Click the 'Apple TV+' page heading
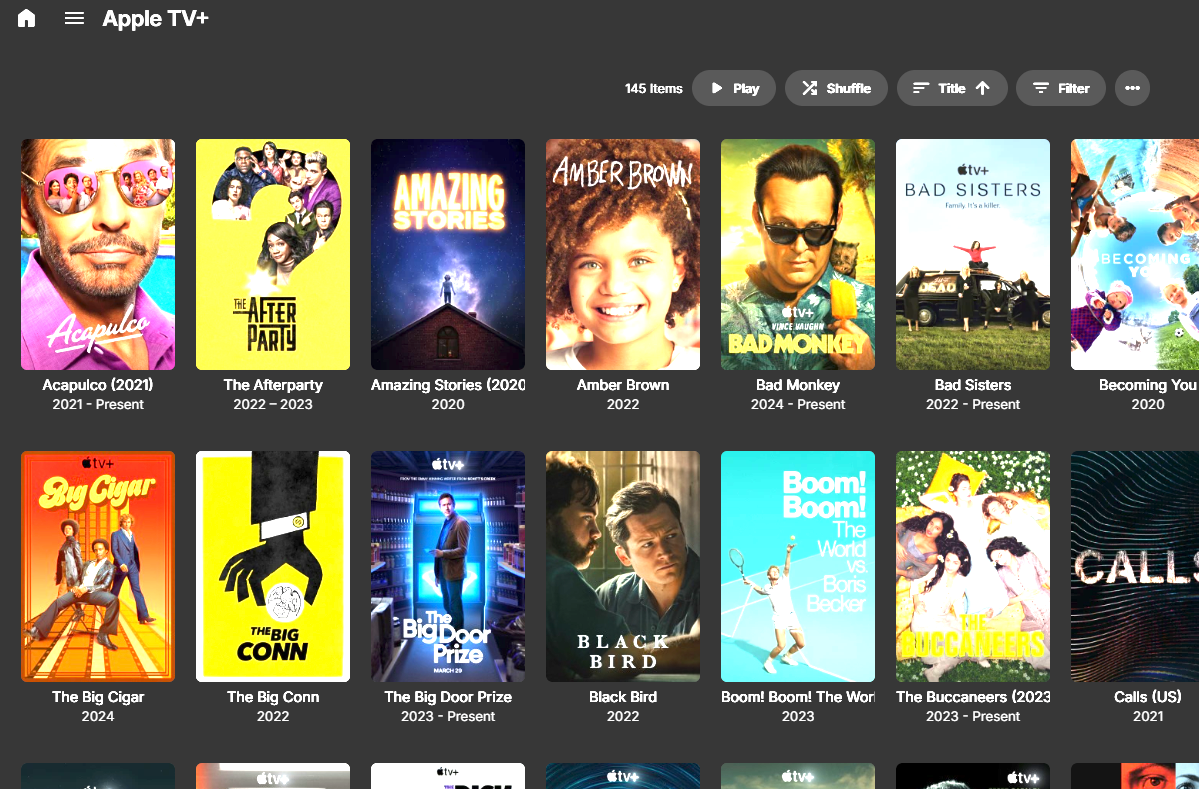This screenshot has width=1199, height=789. point(155,18)
